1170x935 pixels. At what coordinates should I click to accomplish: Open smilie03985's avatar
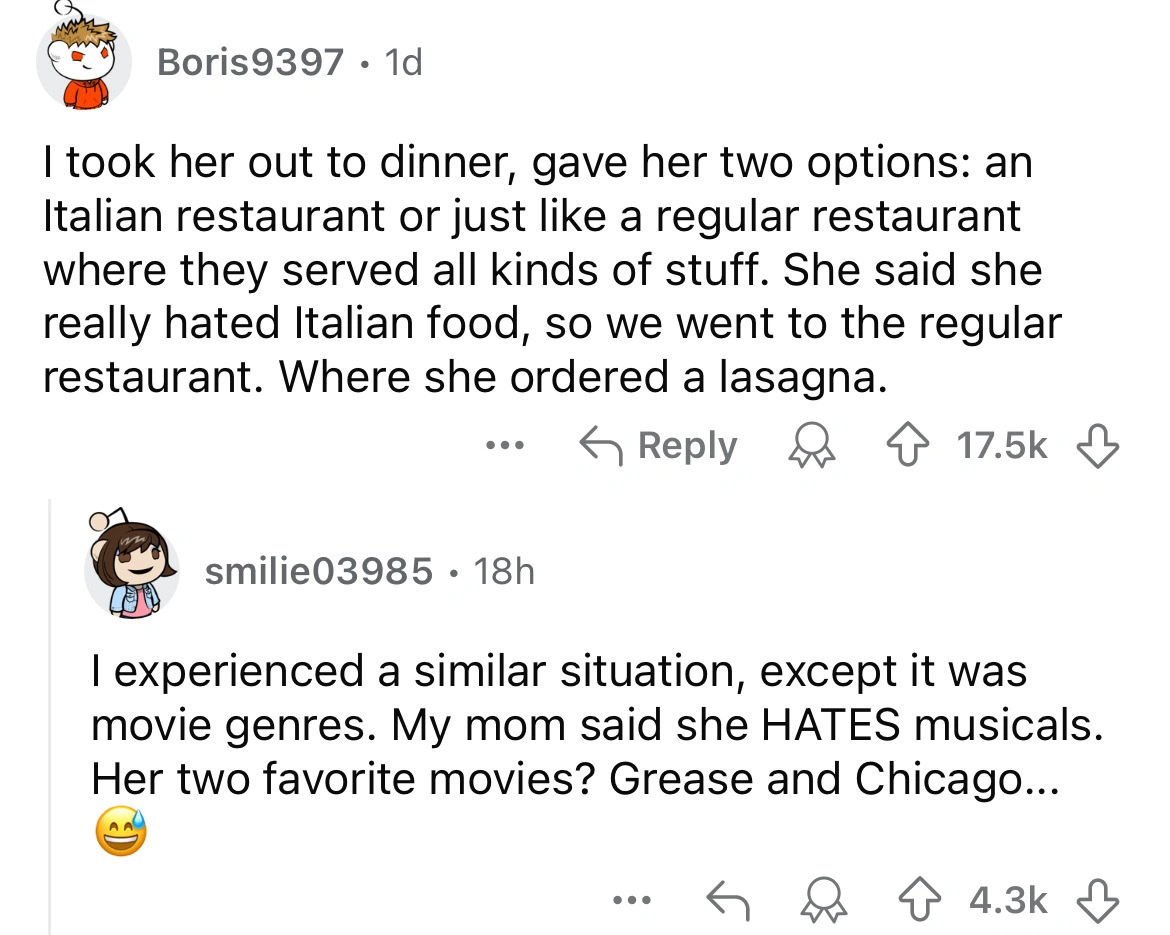(x=131, y=571)
